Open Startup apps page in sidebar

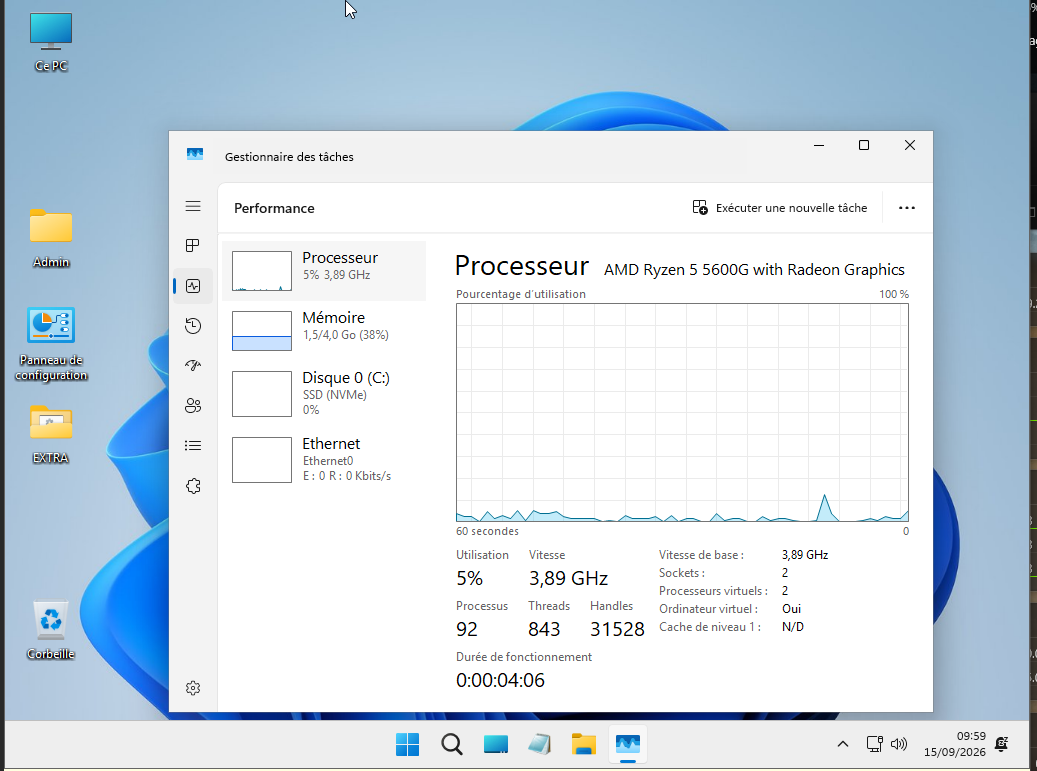click(193, 366)
